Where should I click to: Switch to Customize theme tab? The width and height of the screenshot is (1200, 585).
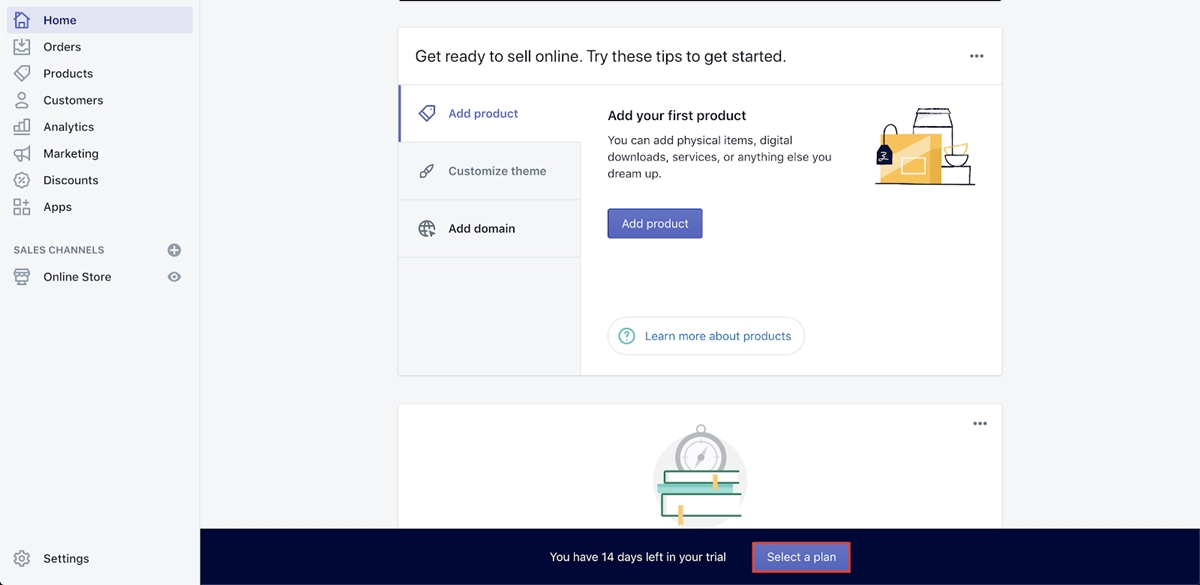click(490, 171)
